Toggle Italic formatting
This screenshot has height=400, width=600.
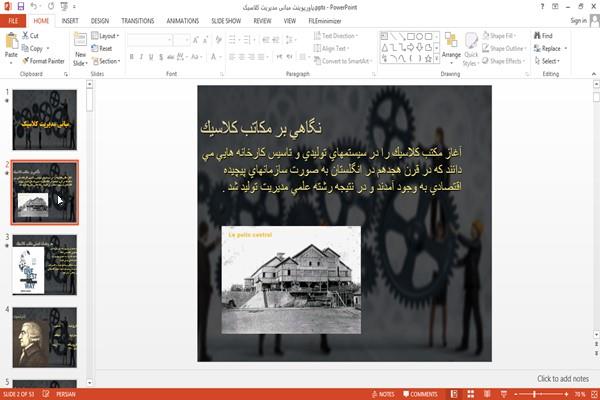tap(141, 57)
